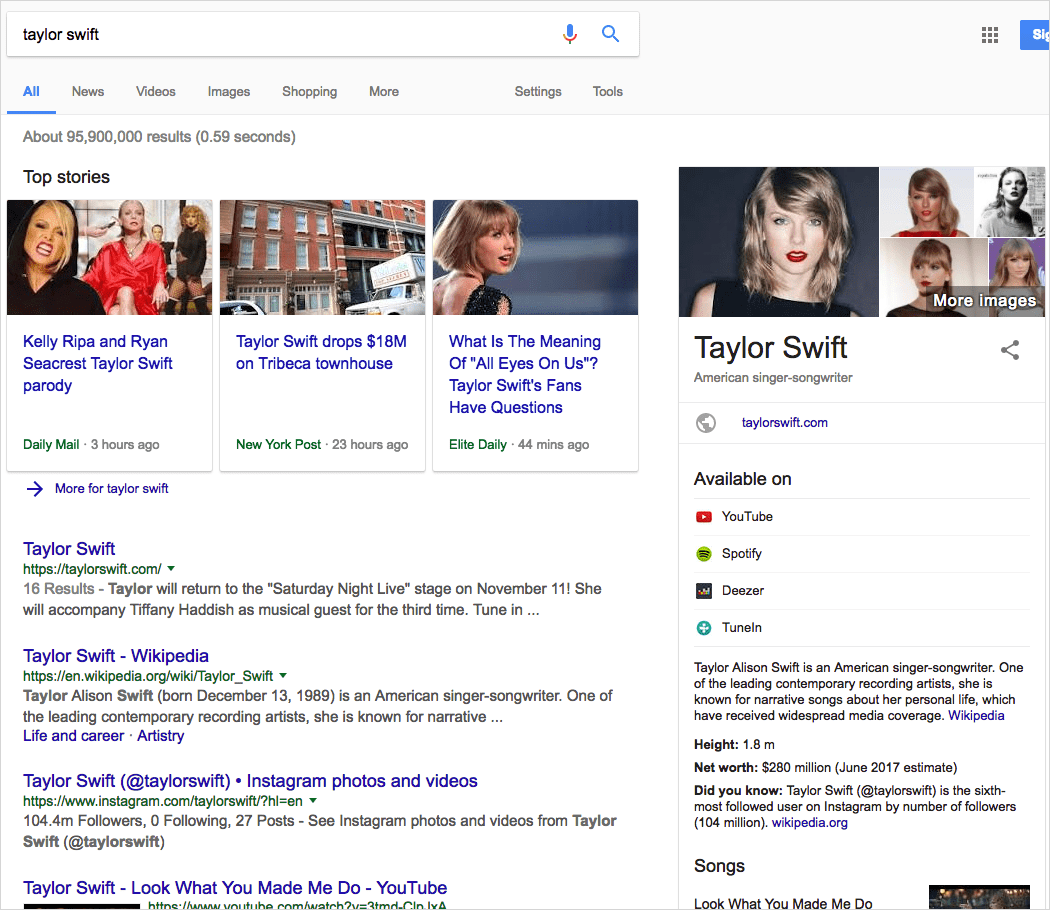The width and height of the screenshot is (1050, 910).
Task: Open the Life and career sitelink
Action: pyautogui.click(x=74, y=736)
